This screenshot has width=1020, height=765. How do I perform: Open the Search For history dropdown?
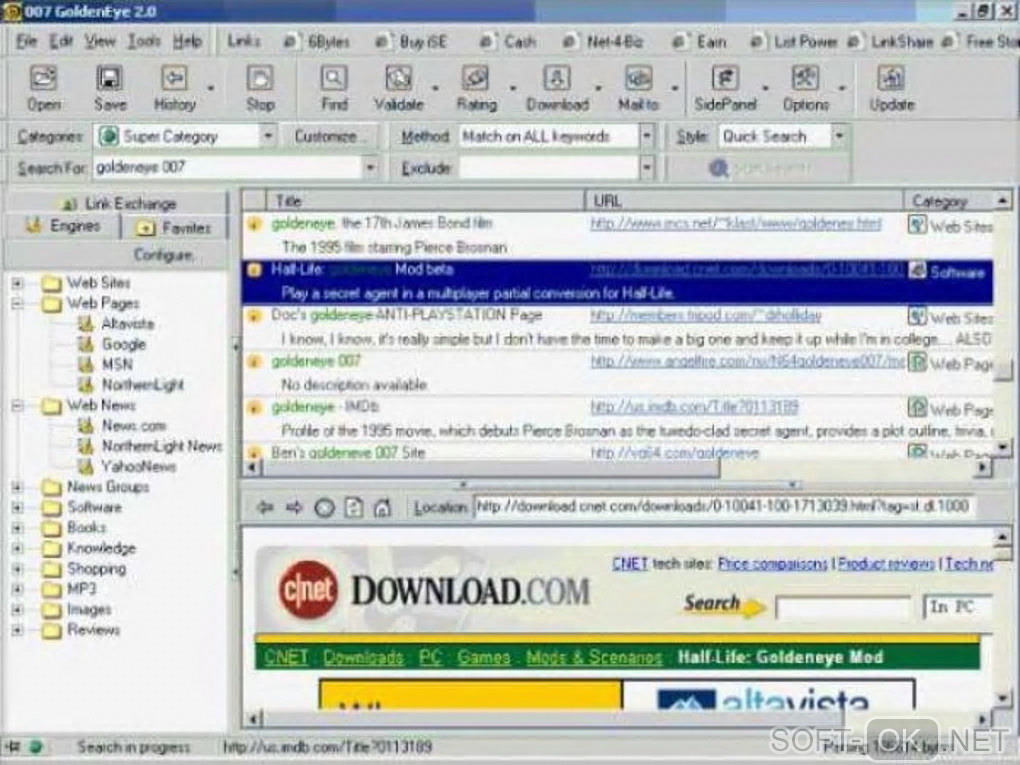pos(369,168)
